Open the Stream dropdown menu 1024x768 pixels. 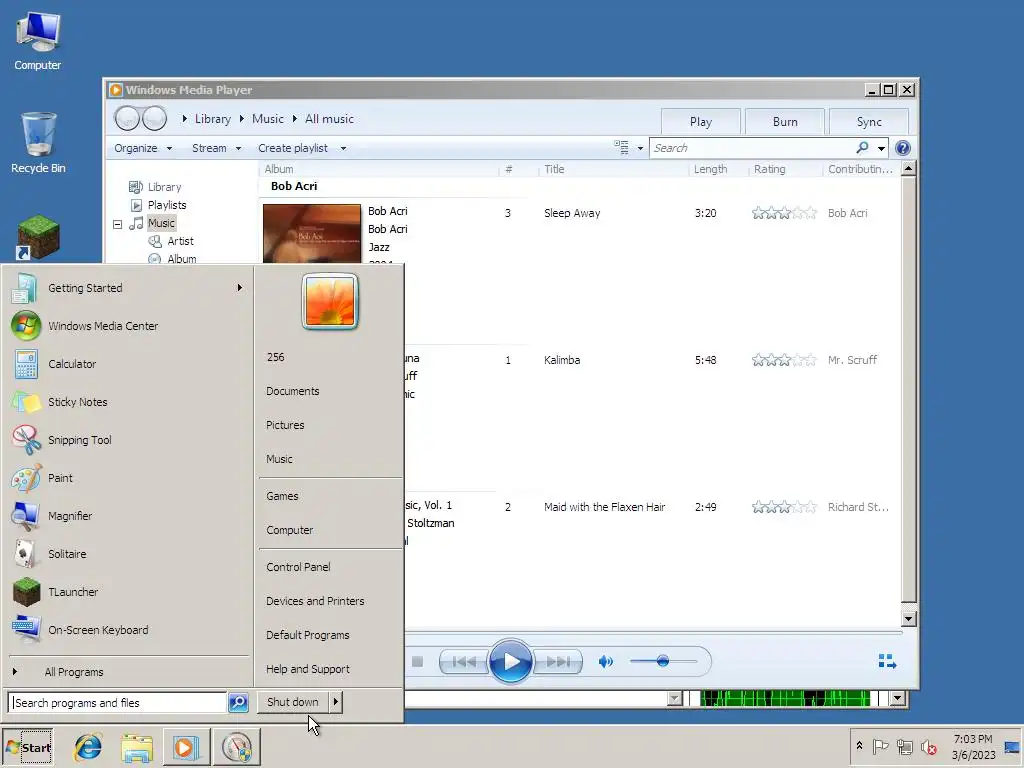pos(216,148)
